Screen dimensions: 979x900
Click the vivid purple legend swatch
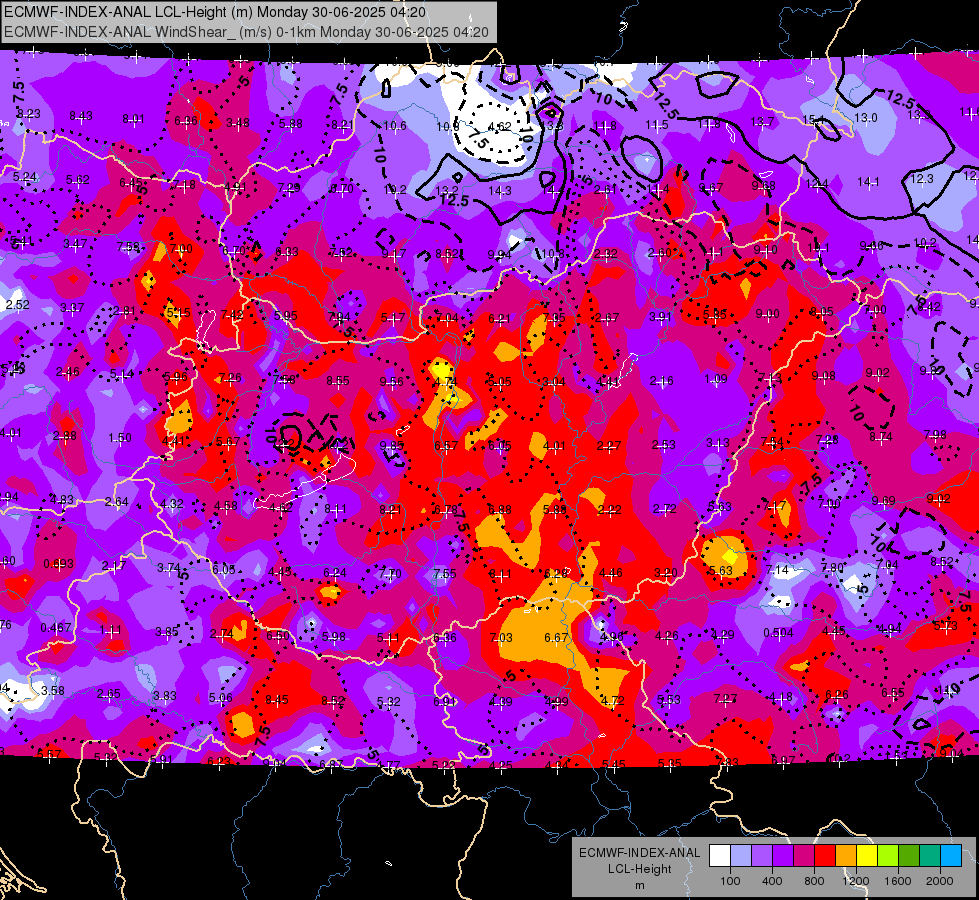tap(782, 856)
